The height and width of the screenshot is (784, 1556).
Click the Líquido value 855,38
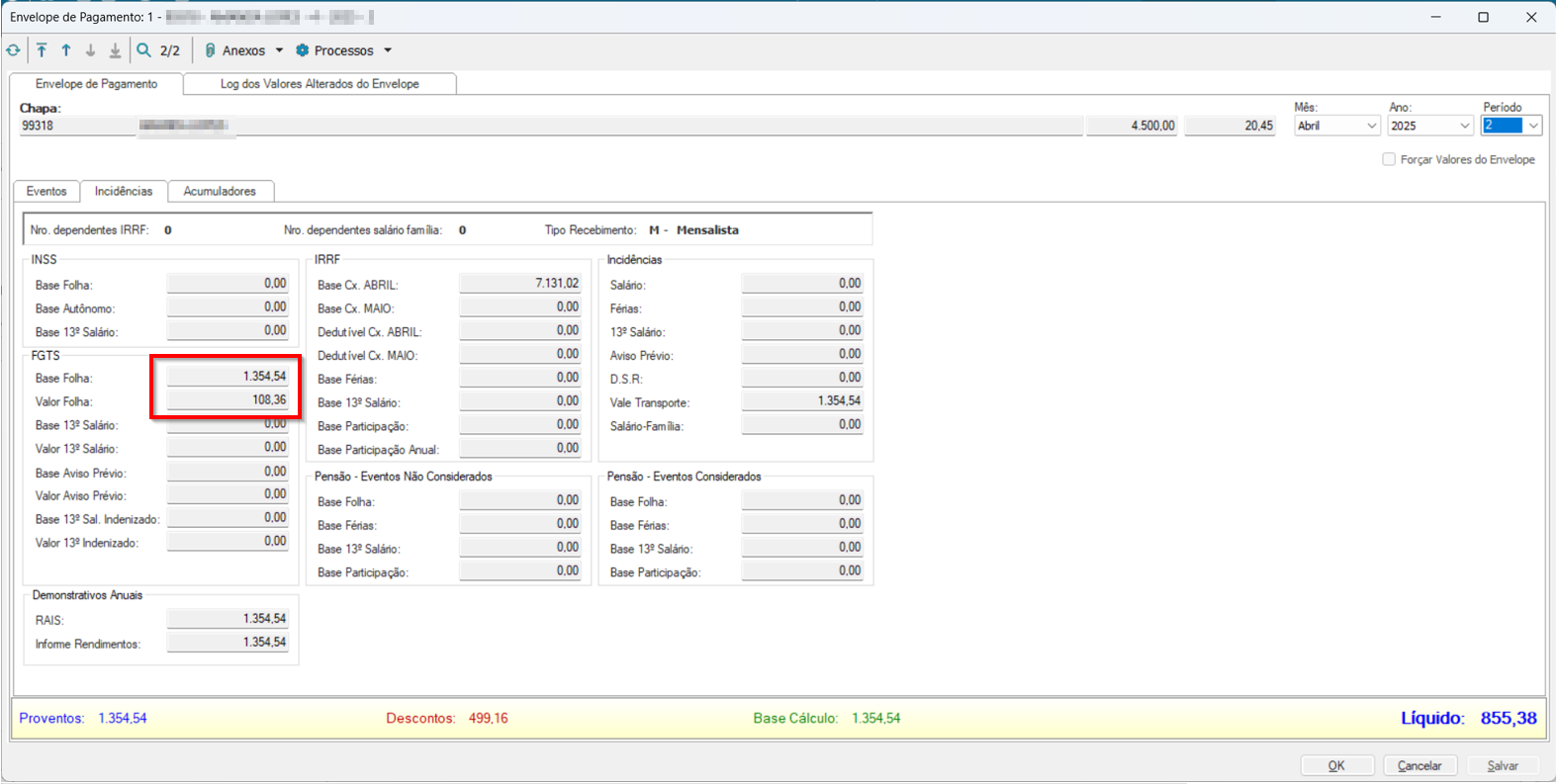tap(1509, 718)
